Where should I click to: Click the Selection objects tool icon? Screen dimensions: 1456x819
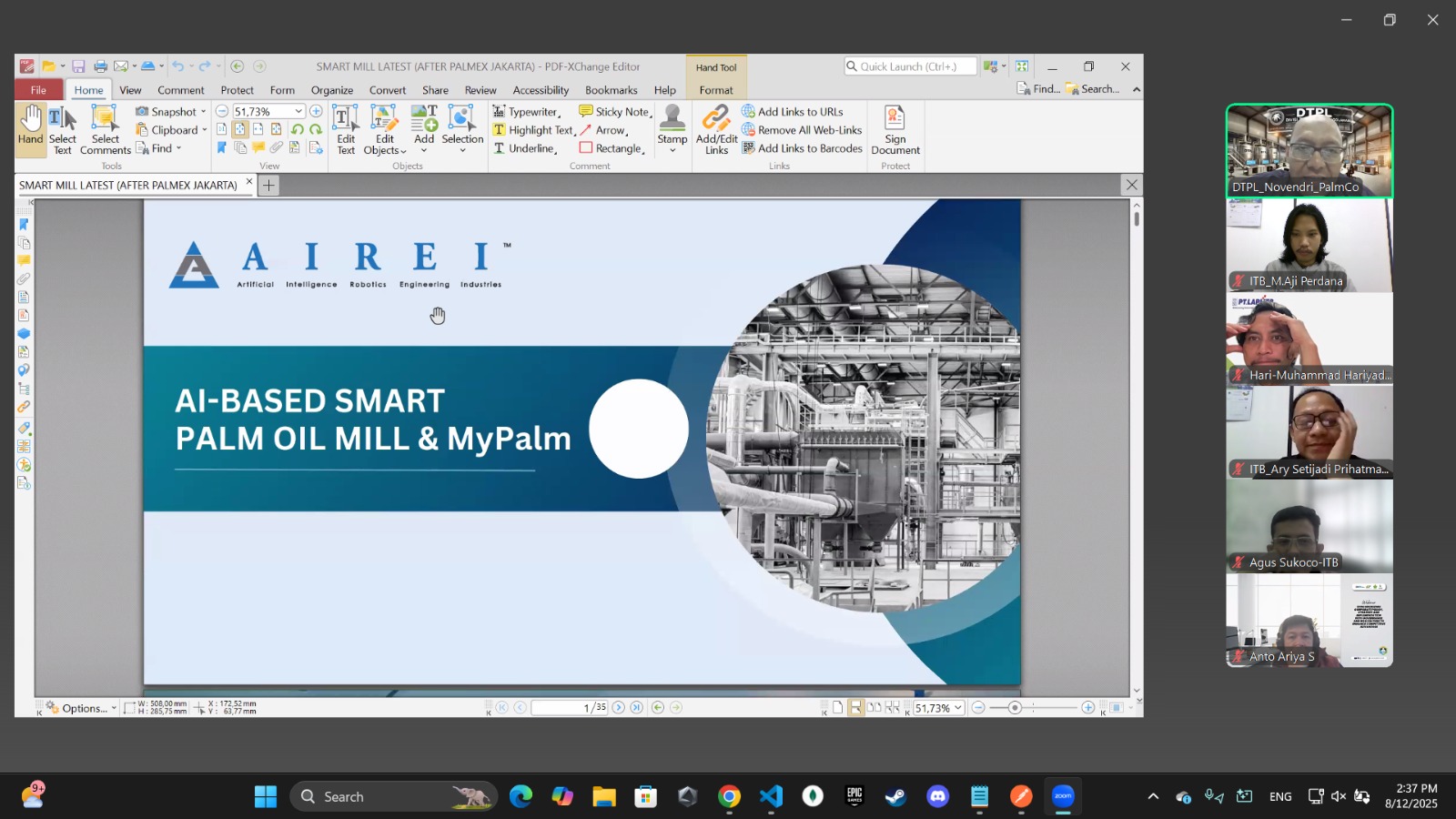tap(462, 119)
